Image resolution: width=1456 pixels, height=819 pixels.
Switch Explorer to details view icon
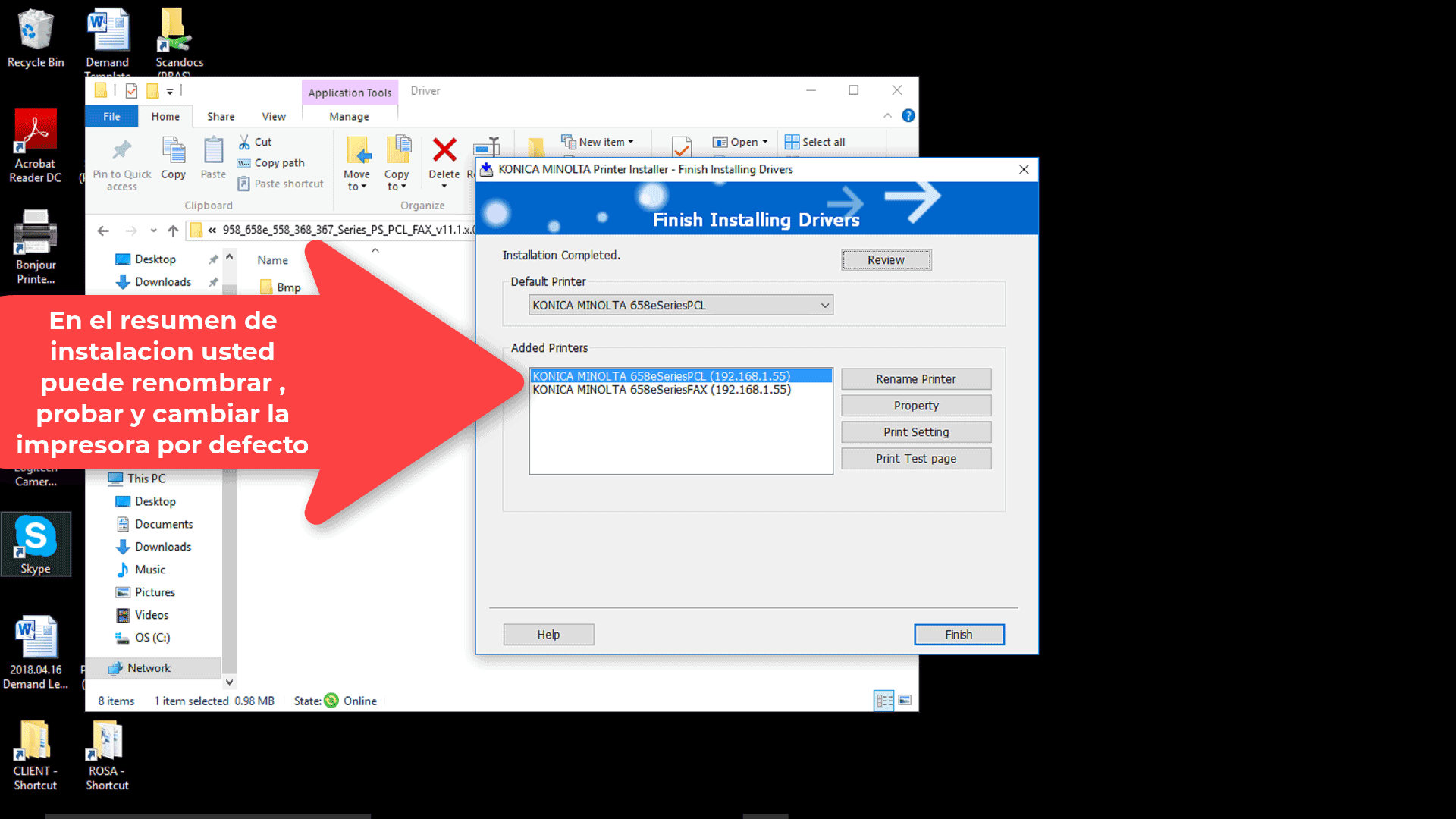tap(884, 701)
